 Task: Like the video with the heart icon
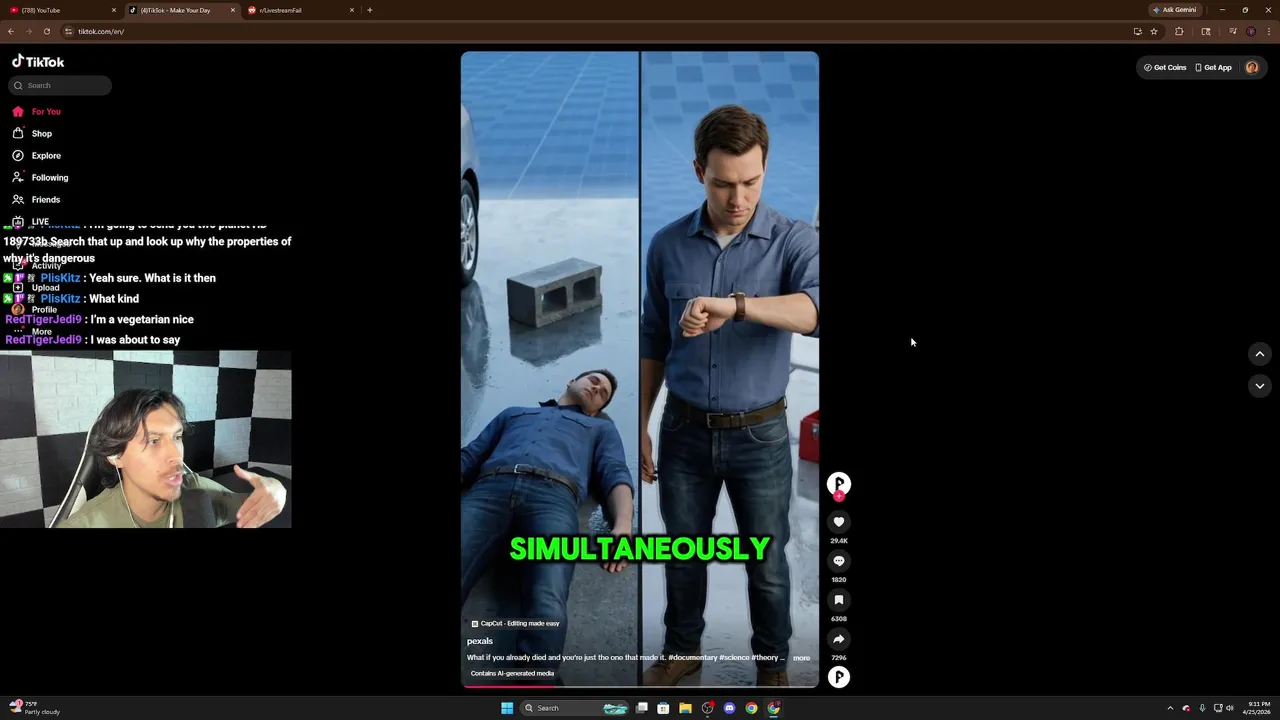pos(839,522)
